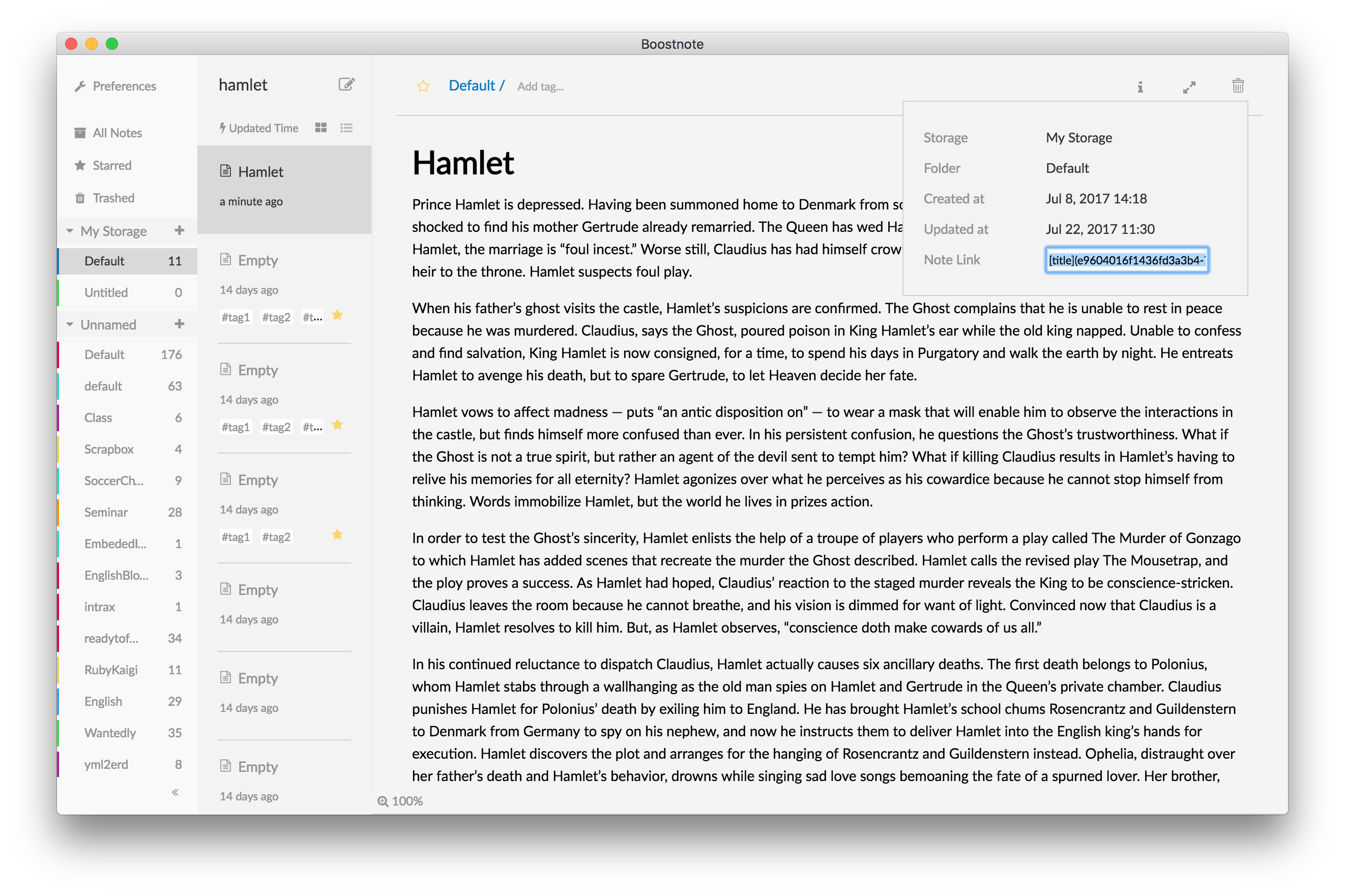Collapse the My Storage tree
This screenshot has height=896, width=1345.
[x=70, y=231]
